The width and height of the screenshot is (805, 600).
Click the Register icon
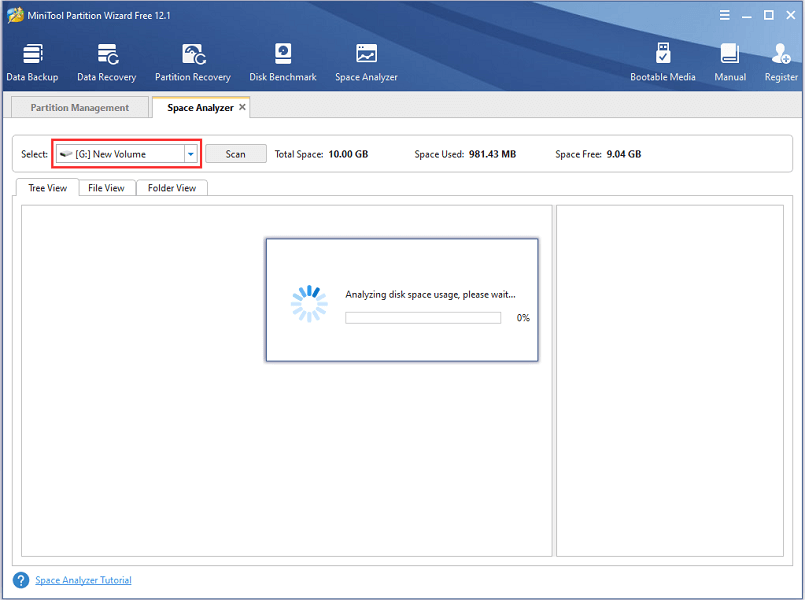[x=780, y=58]
